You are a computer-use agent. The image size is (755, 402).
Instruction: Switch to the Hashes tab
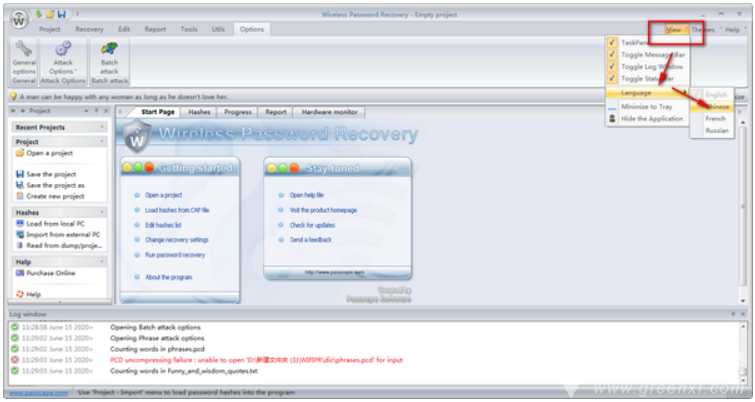point(199,112)
